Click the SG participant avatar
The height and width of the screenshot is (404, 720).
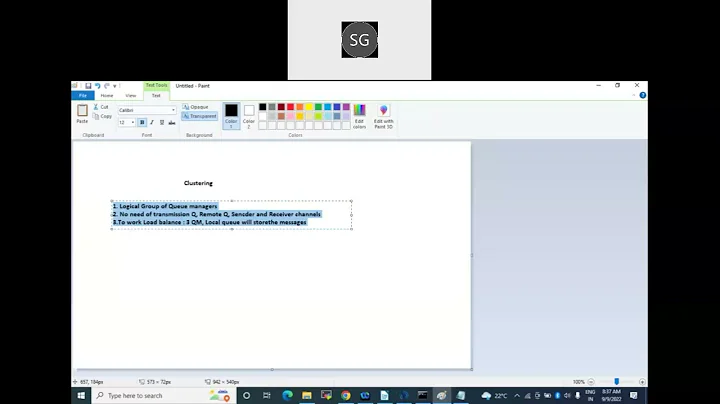coord(360,40)
